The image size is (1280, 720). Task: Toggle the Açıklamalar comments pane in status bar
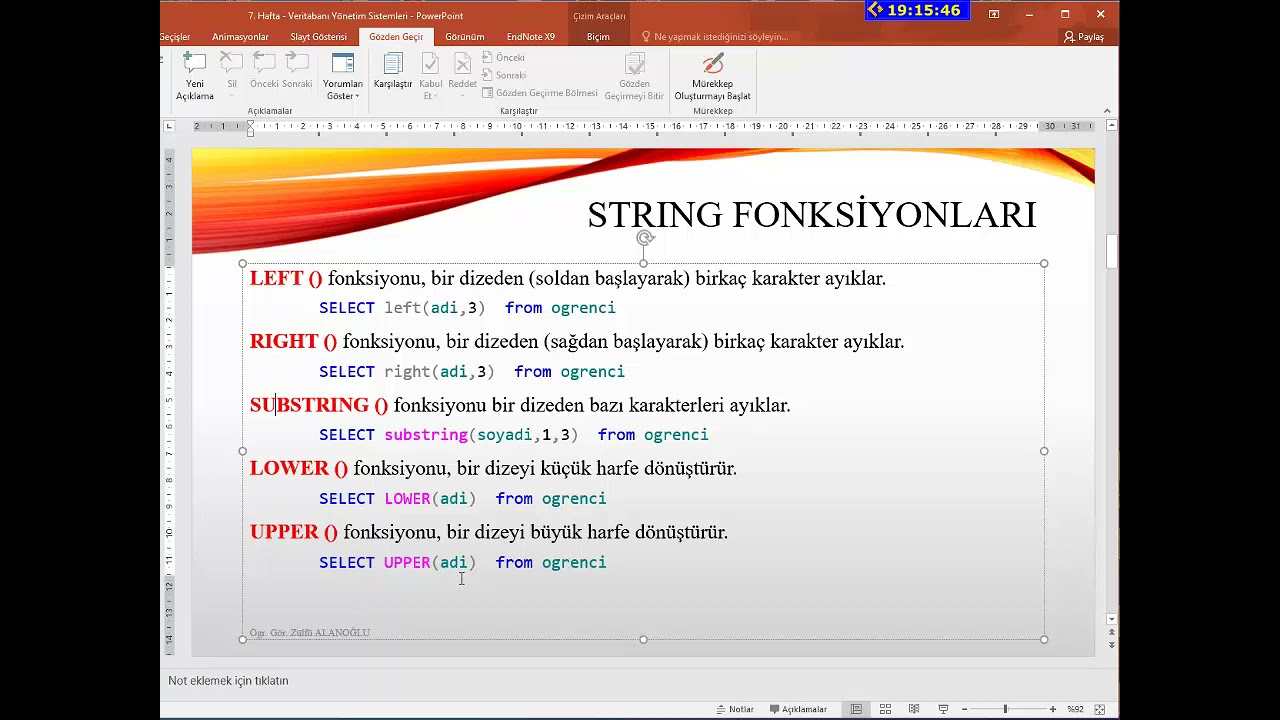(x=798, y=709)
